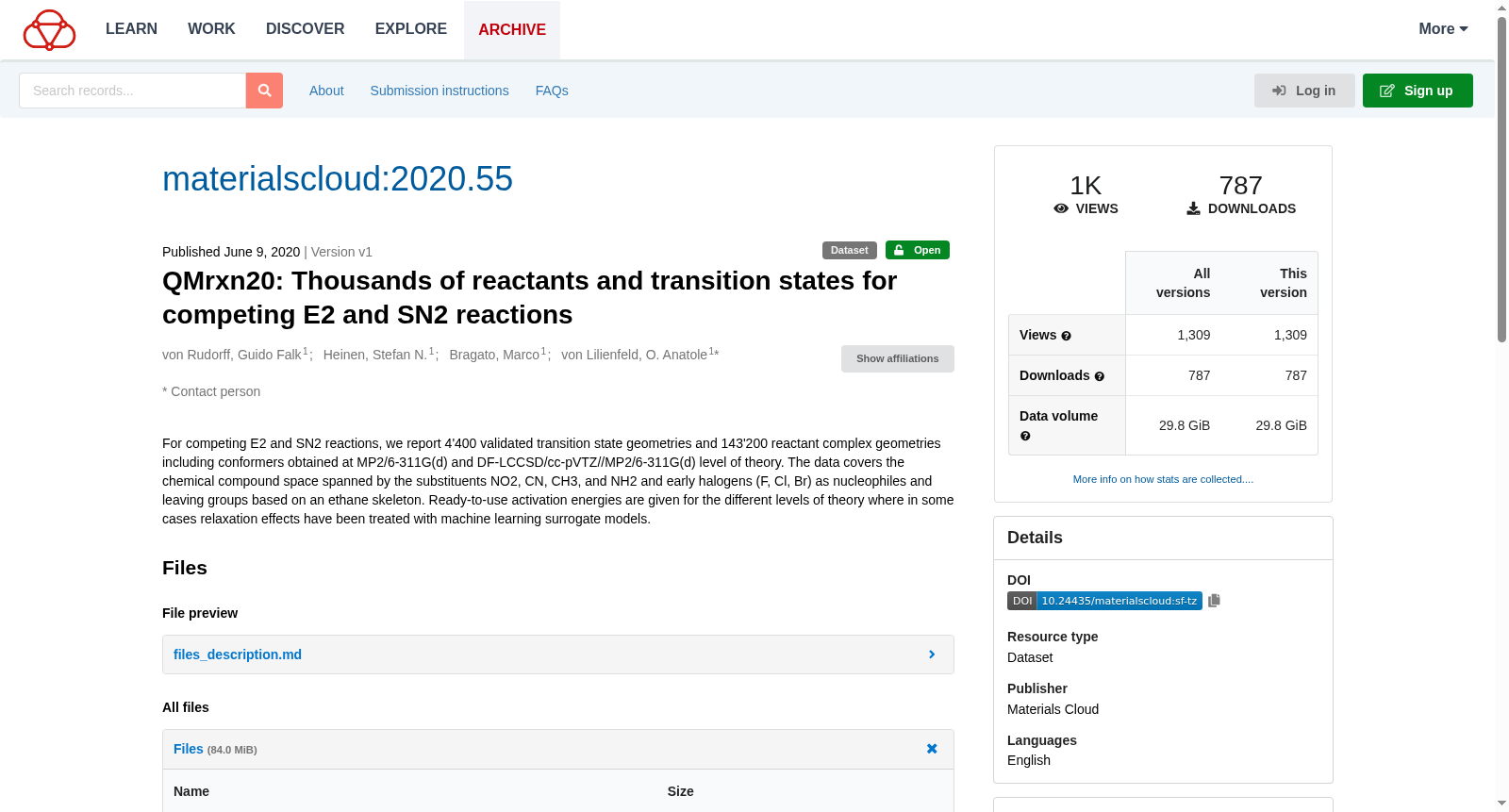Click the Data volume help question icon
1509x812 pixels.
coord(1025,436)
